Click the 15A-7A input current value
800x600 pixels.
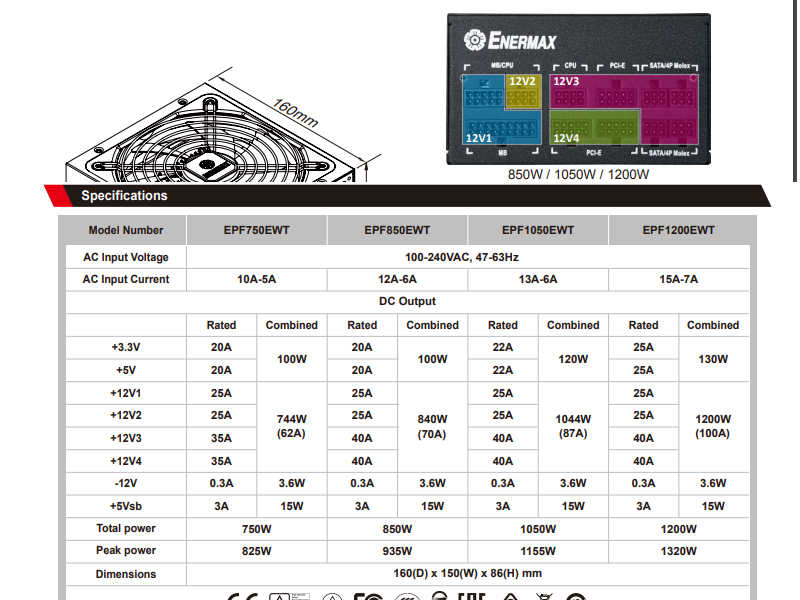678,280
